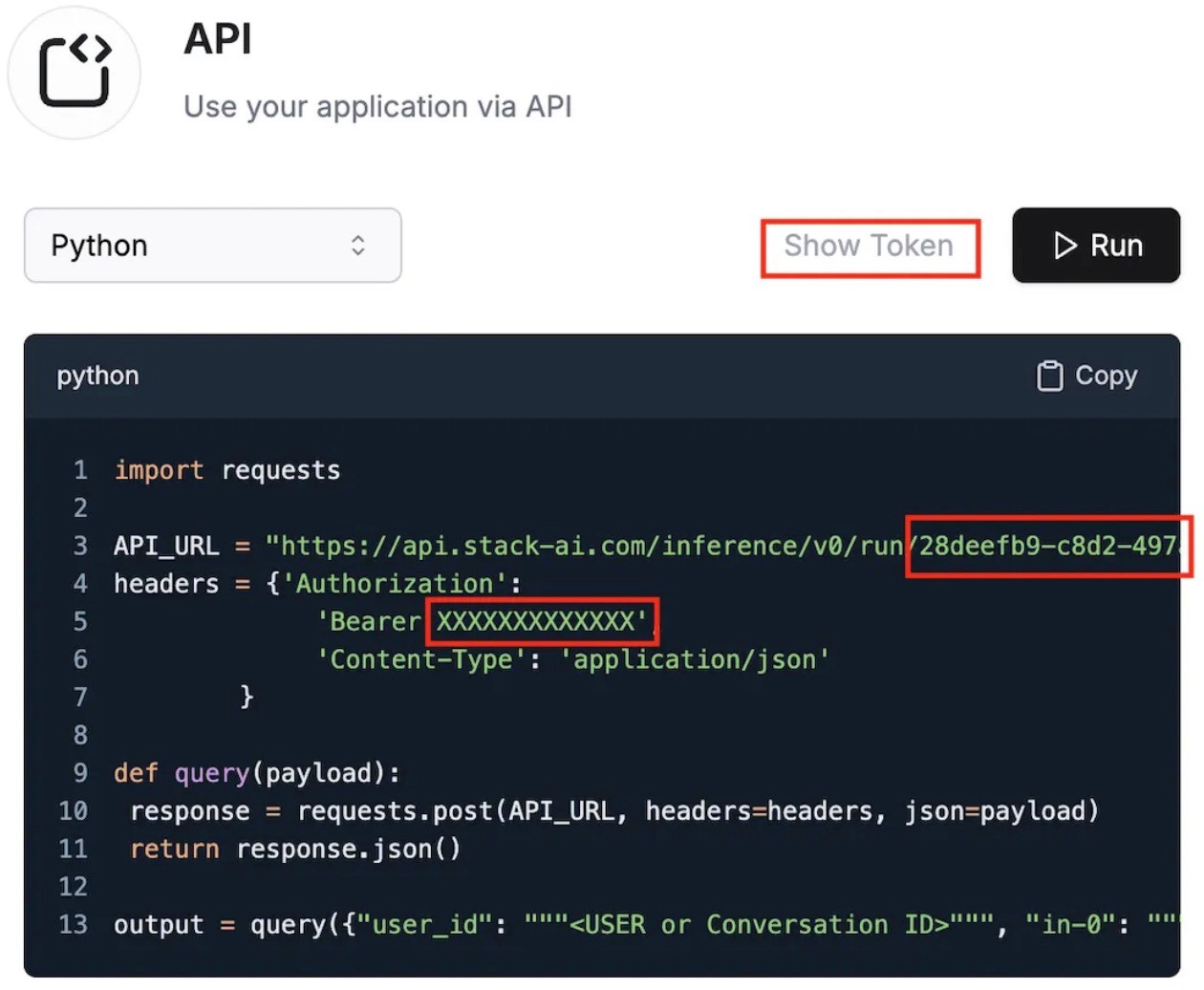Click the 'headers = {' Authorization line
1204x990 pixels.
318,583
